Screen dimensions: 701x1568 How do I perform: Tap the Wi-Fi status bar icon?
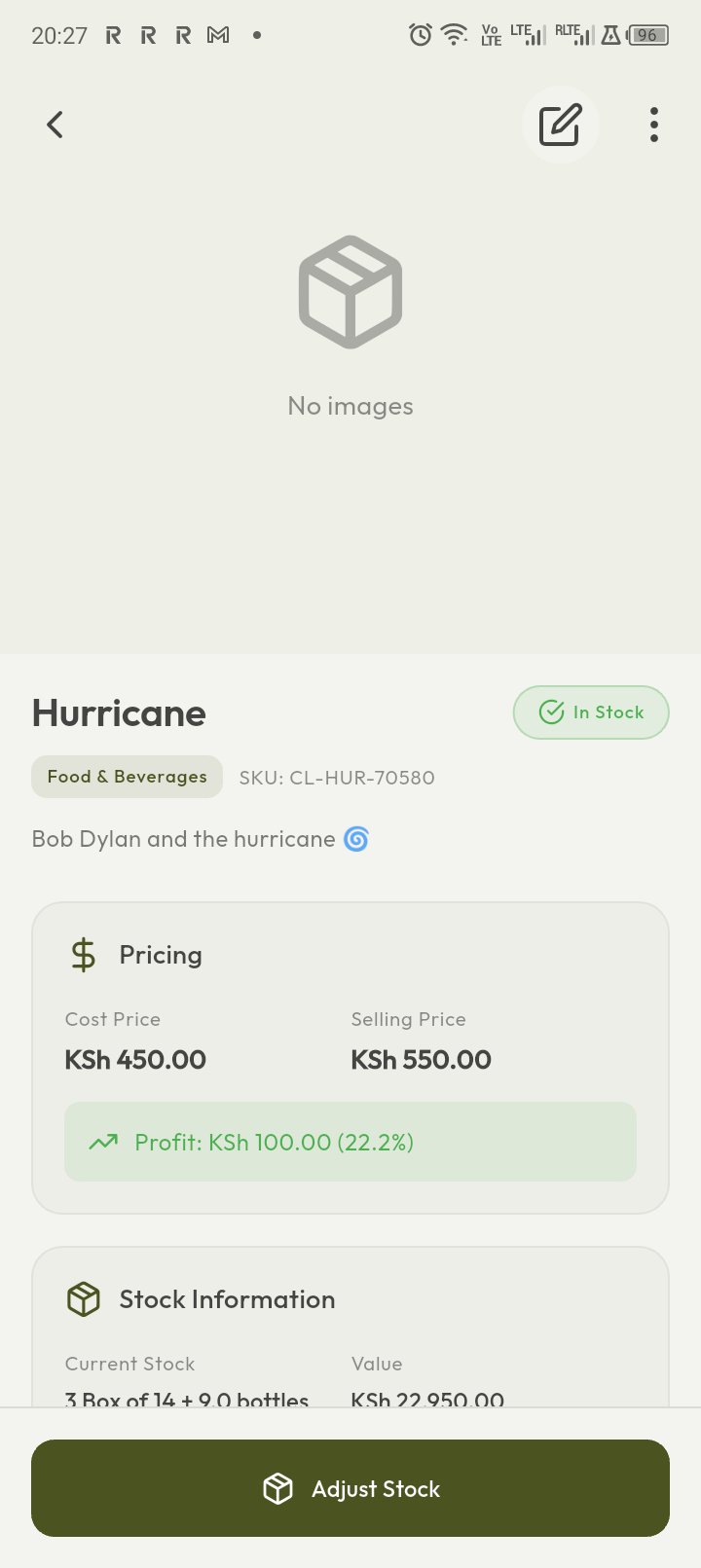[454, 35]
